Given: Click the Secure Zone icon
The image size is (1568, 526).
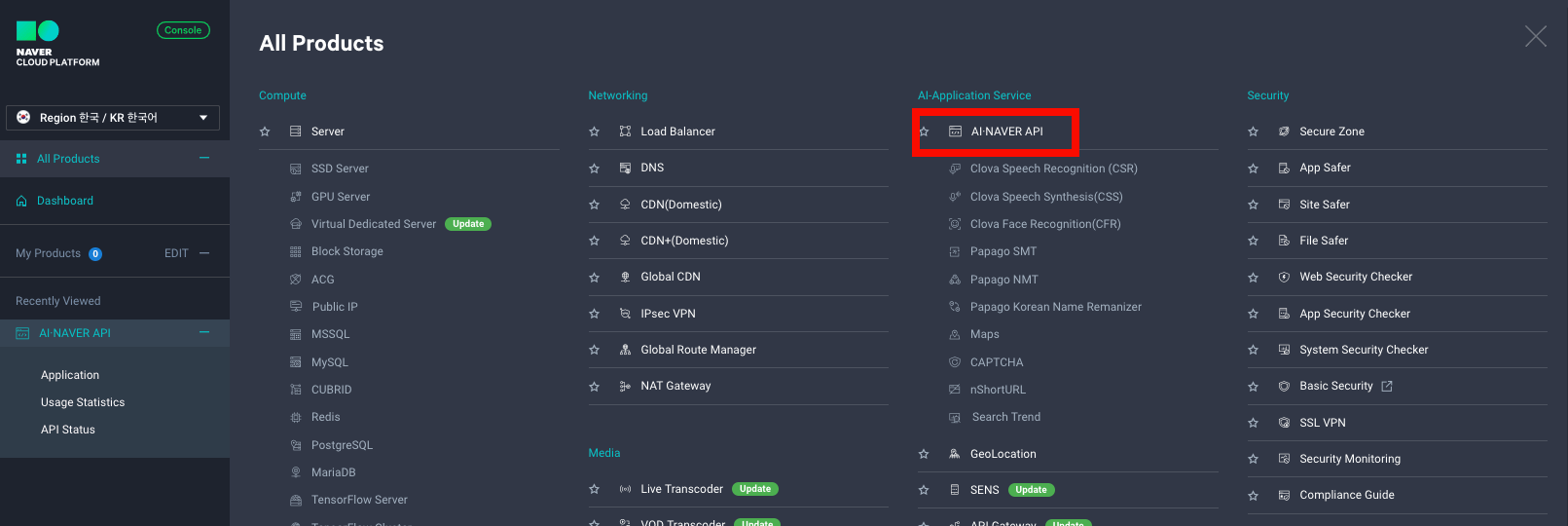Looking at the screenshot, I should 1284,131.
